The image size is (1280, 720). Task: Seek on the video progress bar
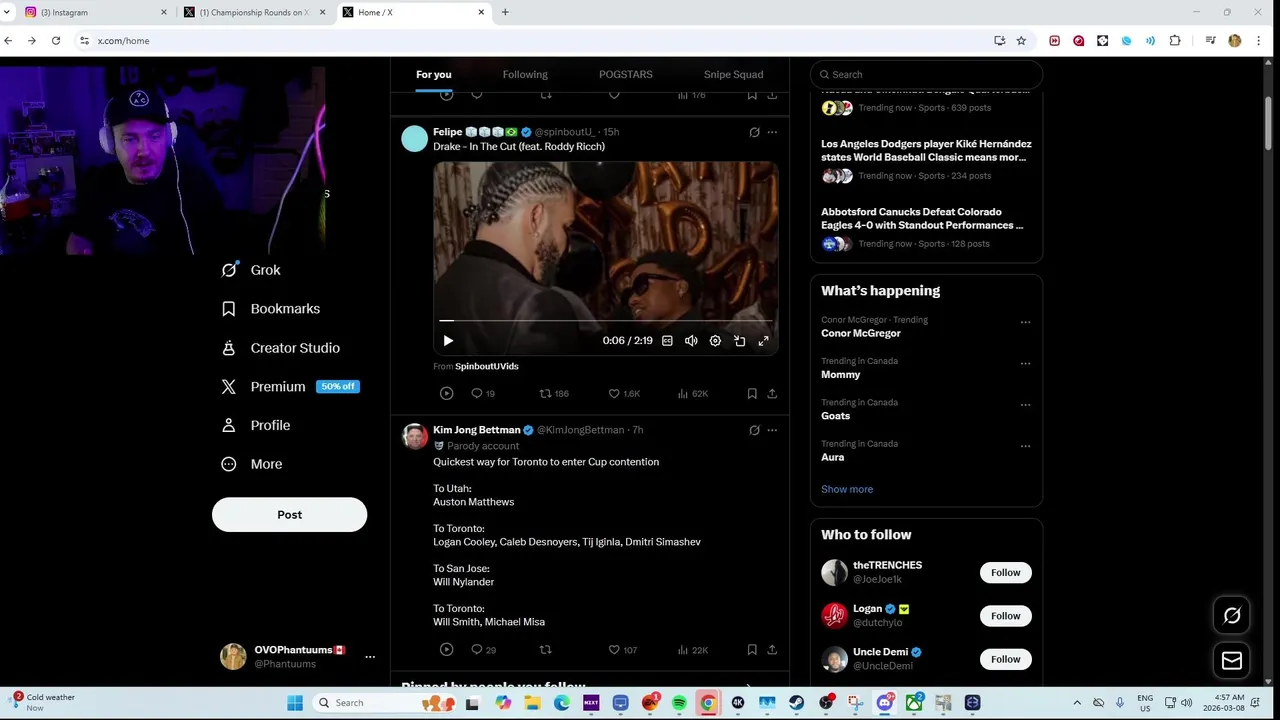point(605,321)
